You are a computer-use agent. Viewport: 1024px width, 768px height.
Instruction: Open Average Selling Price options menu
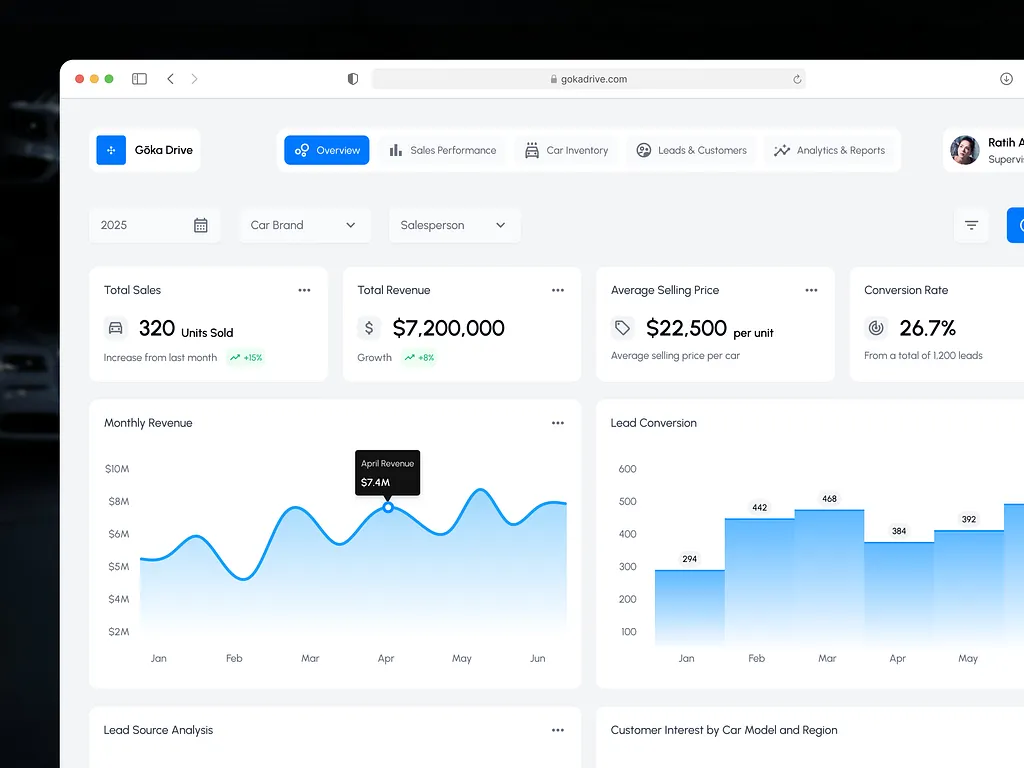click(811, 290)
